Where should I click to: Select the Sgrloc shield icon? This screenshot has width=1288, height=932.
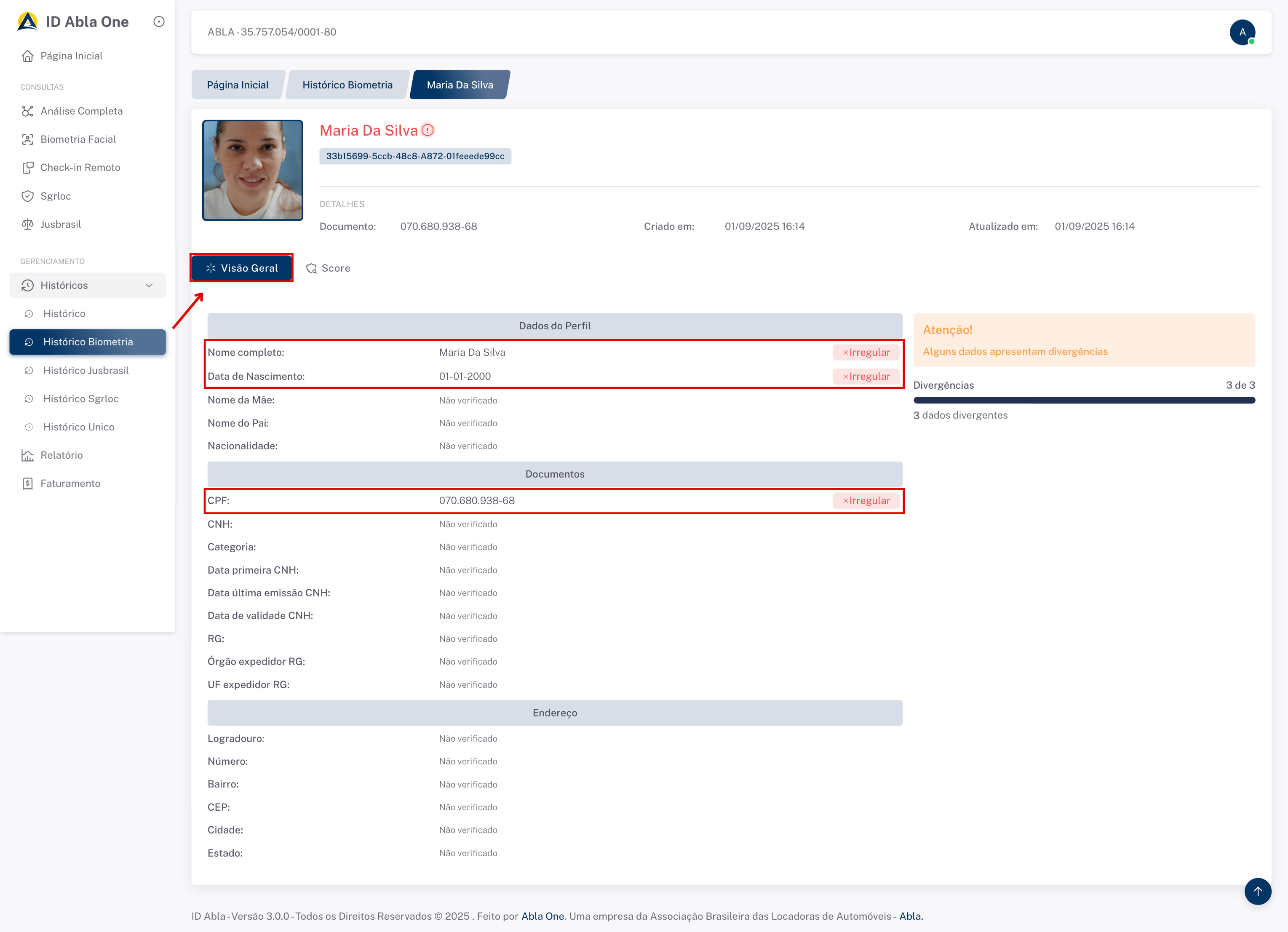tap(27, 196)
